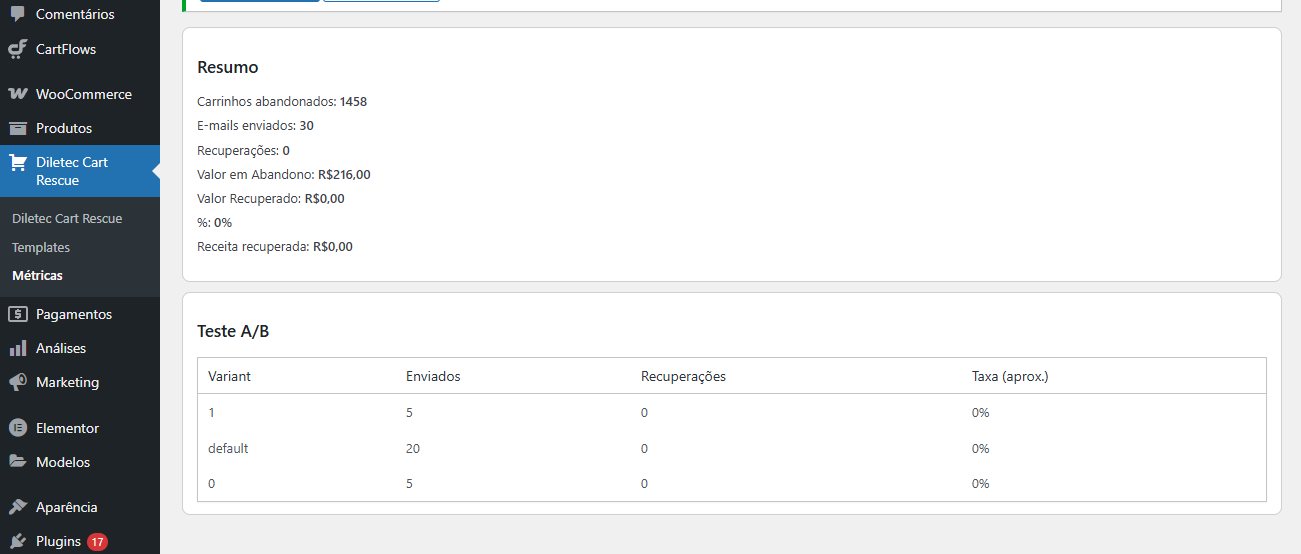The image size is (1301, 554).
Task: Click the Diletec Cart Rescue shopping cart icon
Action: 18,163
